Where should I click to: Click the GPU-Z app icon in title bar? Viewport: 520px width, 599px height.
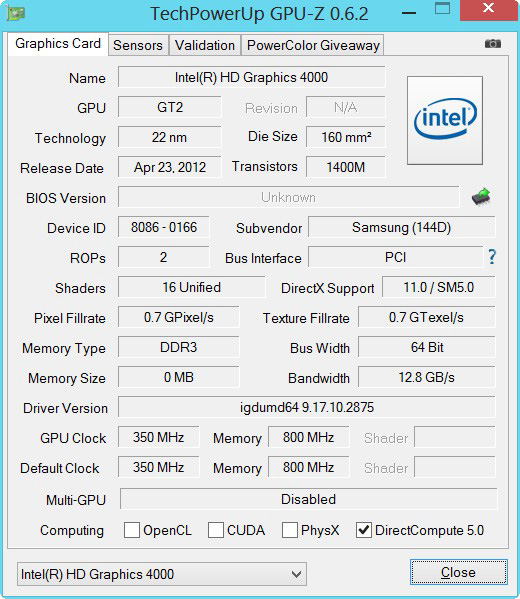click(x=16, y=13)
